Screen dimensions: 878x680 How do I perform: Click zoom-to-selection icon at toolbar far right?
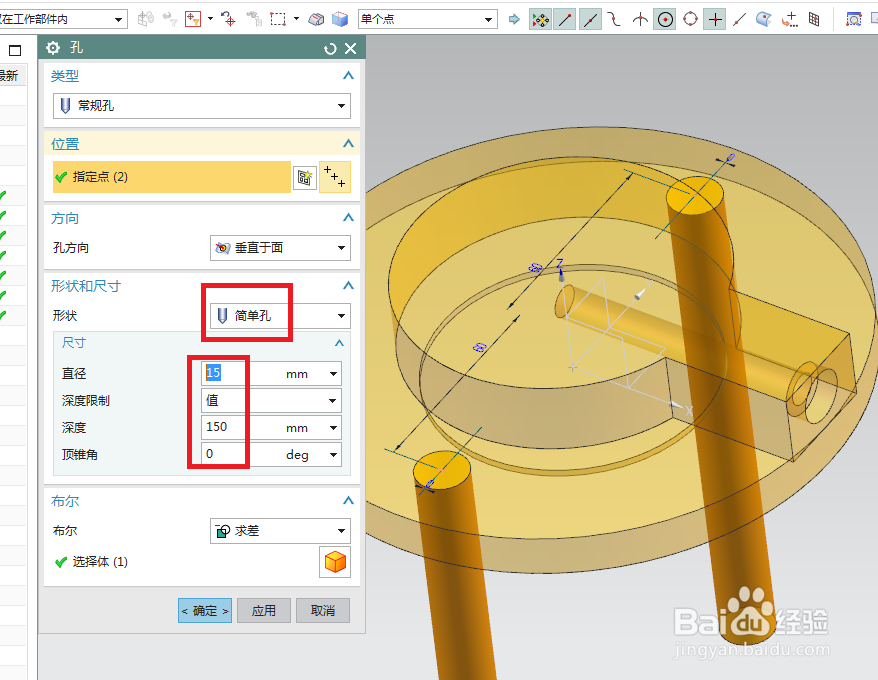853,20
